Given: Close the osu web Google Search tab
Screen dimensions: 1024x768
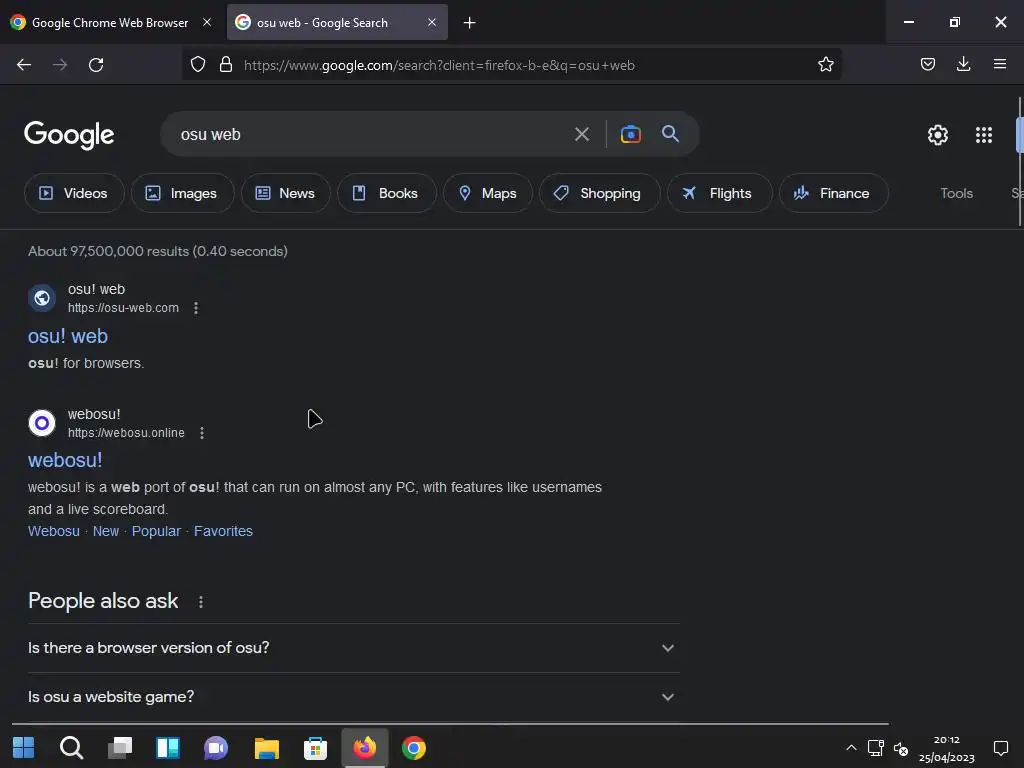Looking at the screenshot, I should 432,23.
